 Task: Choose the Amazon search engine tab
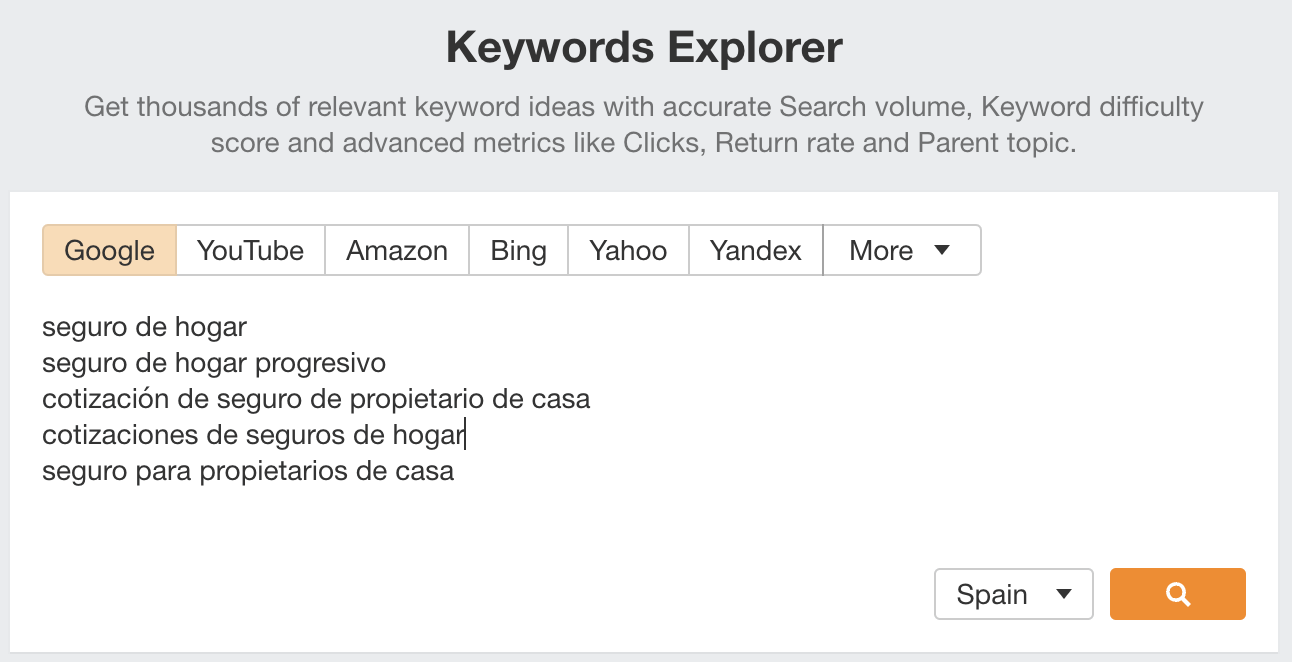(397, 250)
